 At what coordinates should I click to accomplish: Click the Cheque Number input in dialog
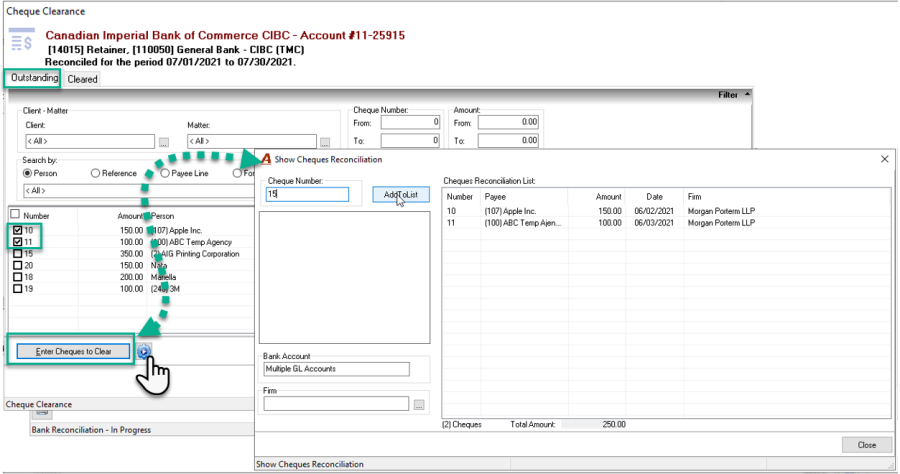pos(307,195)
